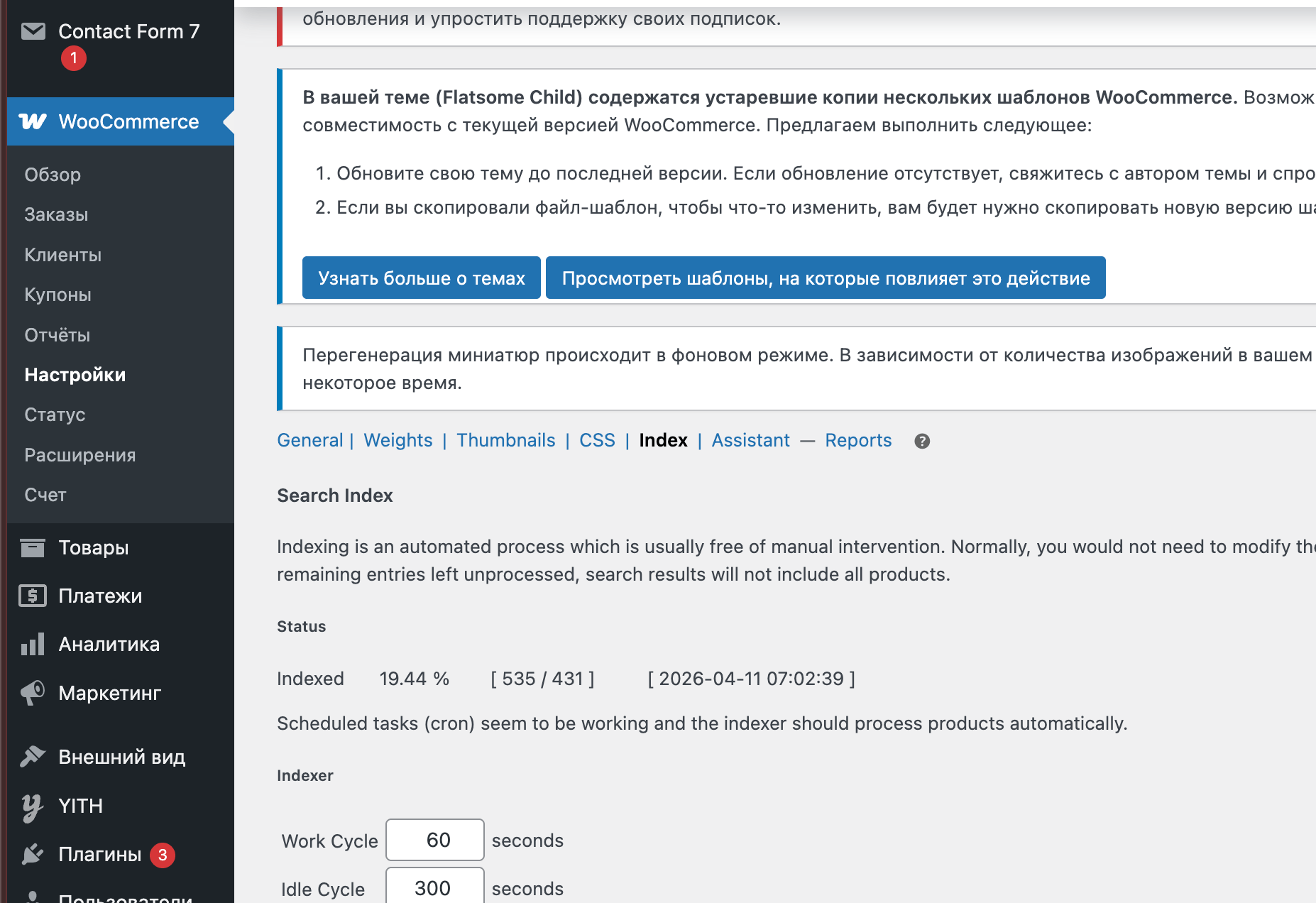Image resolution: width=1316 pixels, height=903 pixels.
Task: Select the Настройки submenu item
Action: point(75,375)
